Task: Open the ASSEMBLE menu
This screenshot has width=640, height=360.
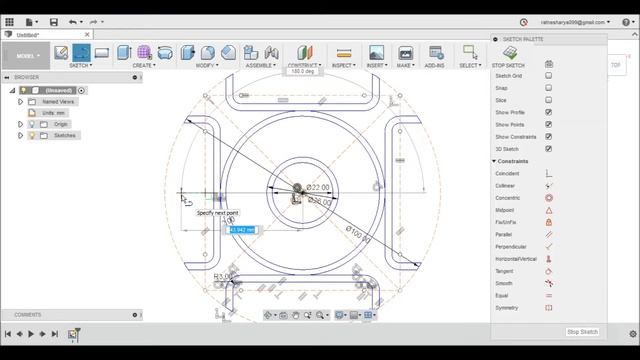Action: coord(261,65)
